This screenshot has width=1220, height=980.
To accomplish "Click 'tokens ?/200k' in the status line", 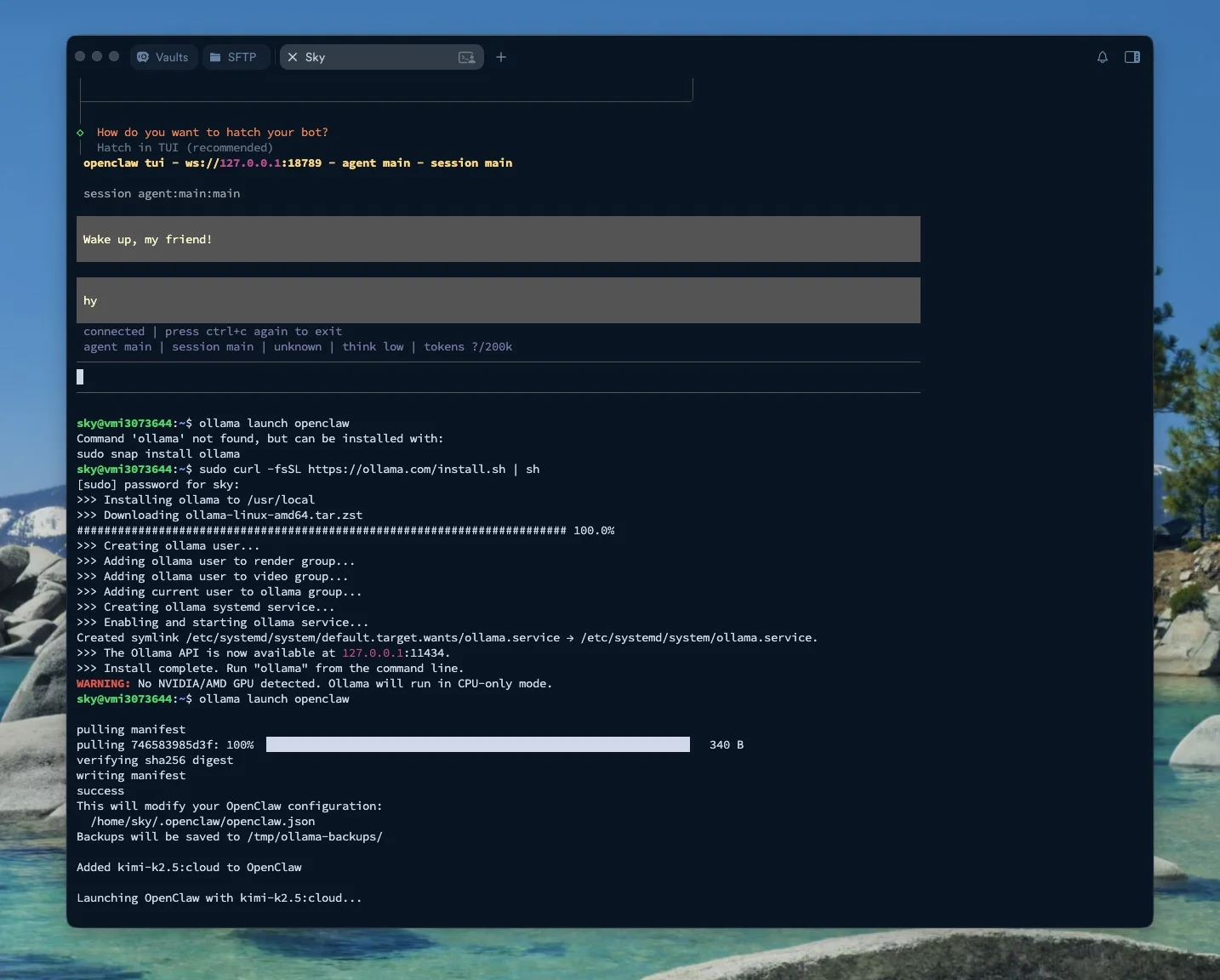I will click(468, 346).
